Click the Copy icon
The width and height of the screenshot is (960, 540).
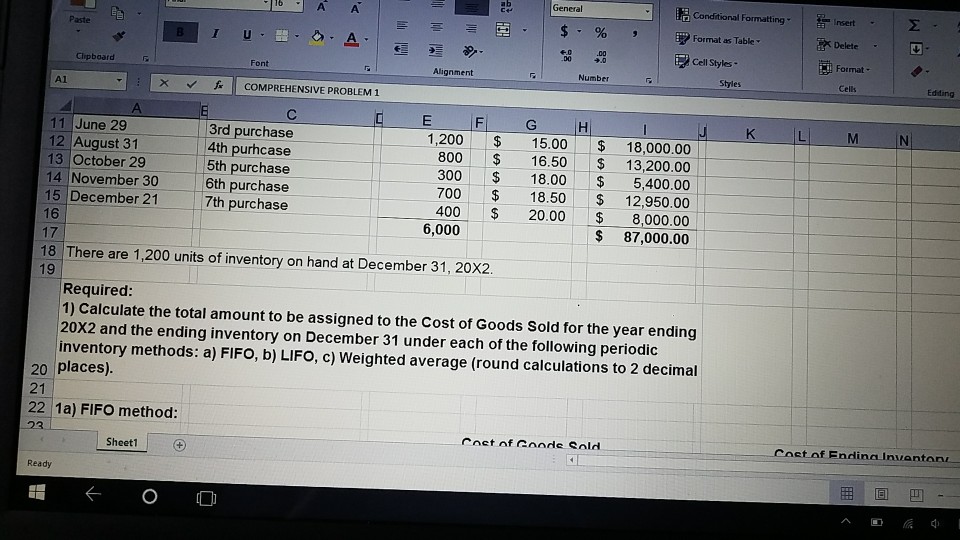[118, 12]
